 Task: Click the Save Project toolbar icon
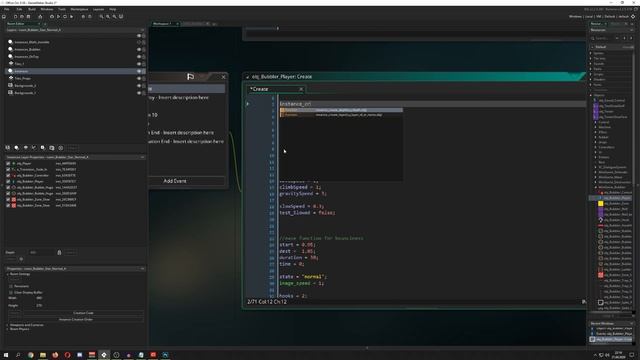[x=28, y=17]
